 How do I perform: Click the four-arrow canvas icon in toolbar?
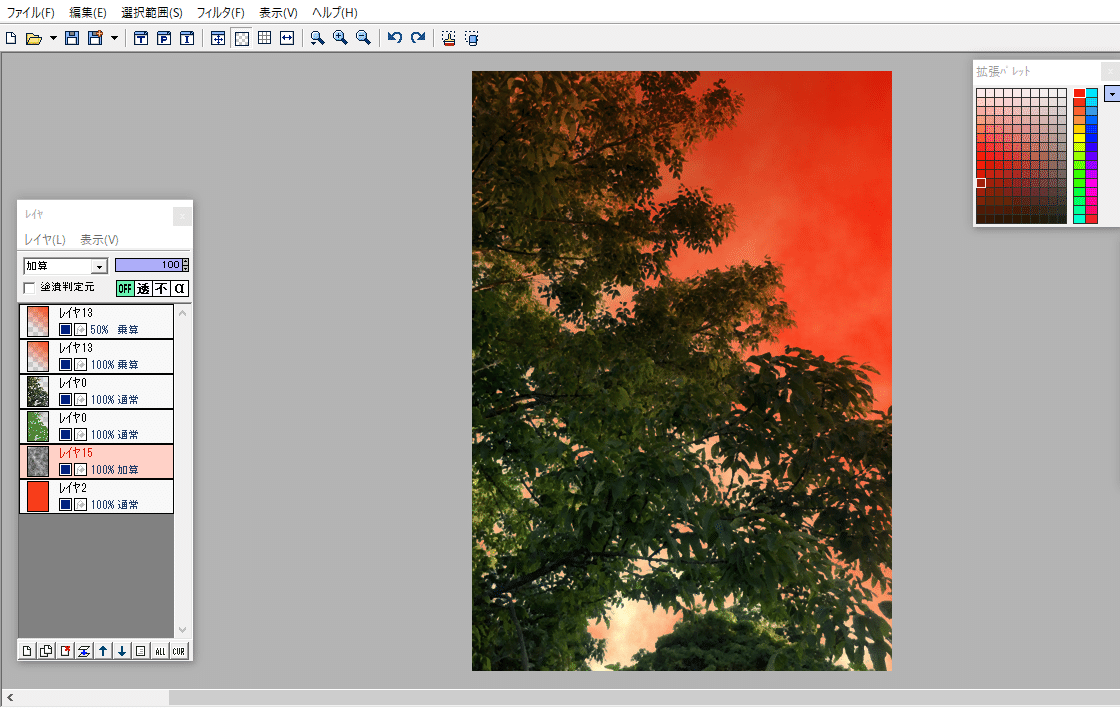(x=218, y=38)
